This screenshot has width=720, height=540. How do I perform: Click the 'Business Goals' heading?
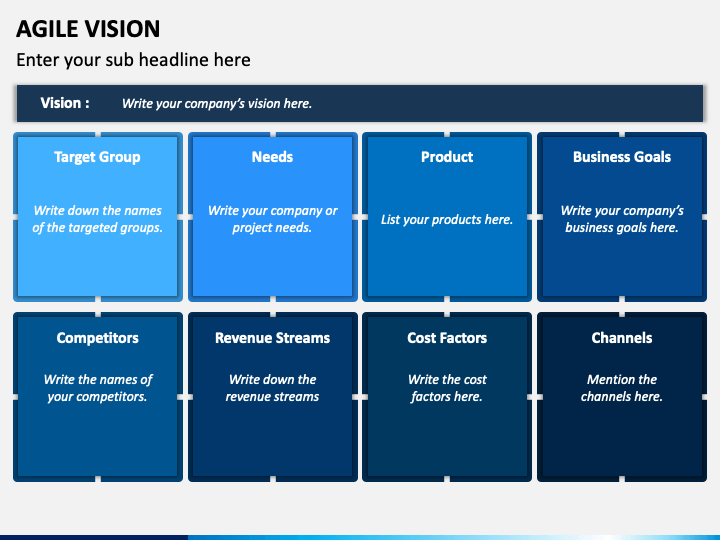pos(622,157)
